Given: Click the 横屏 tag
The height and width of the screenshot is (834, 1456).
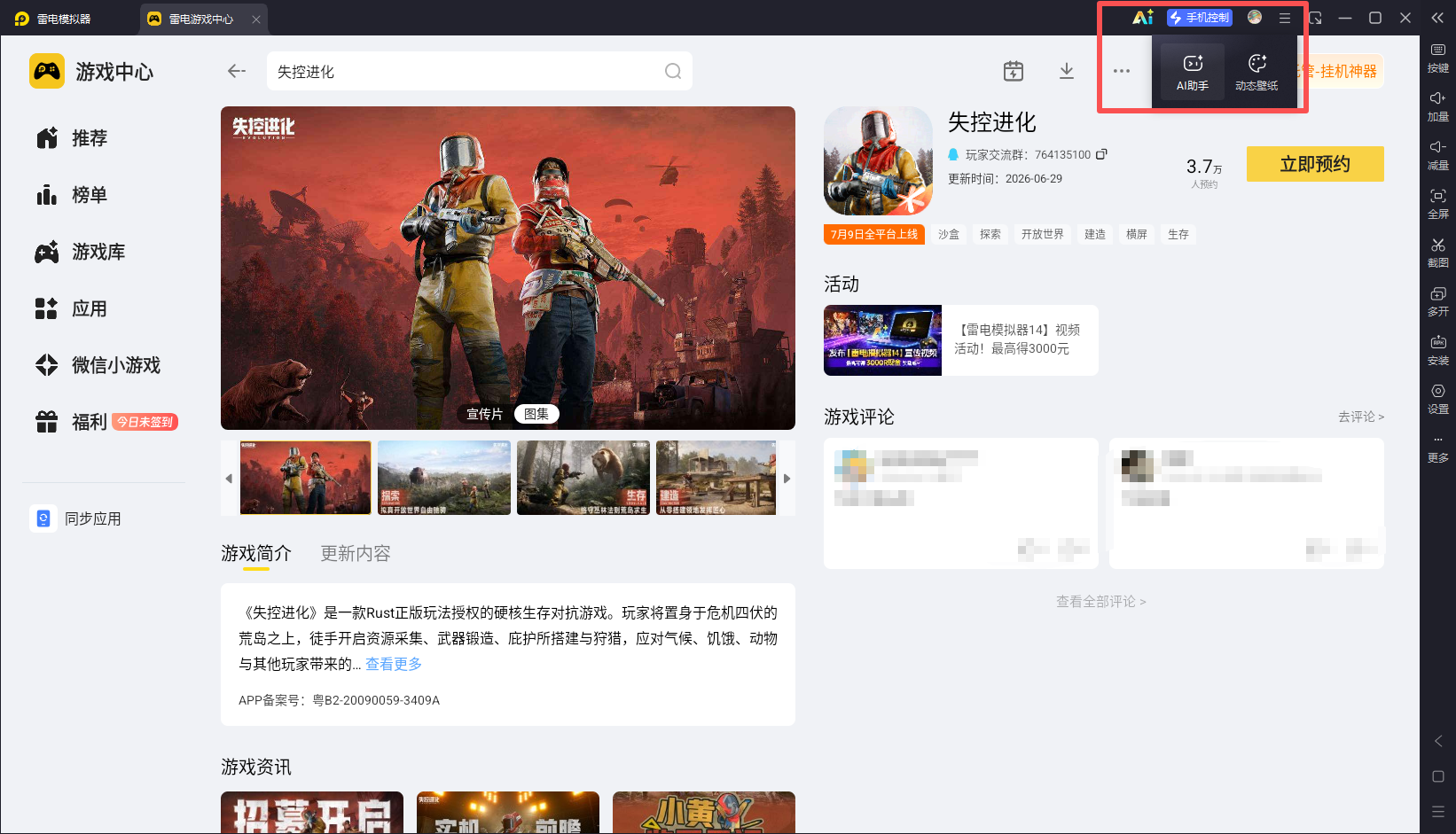Looking at the screenshot, I should click(x=1137, y=234).
